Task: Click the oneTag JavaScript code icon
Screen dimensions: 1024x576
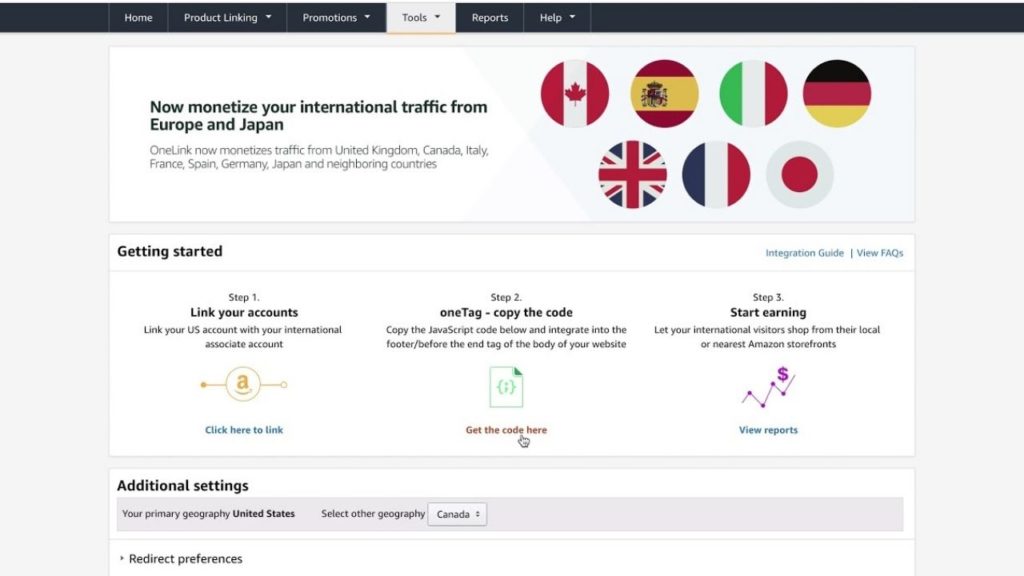Action: (506, 385)
